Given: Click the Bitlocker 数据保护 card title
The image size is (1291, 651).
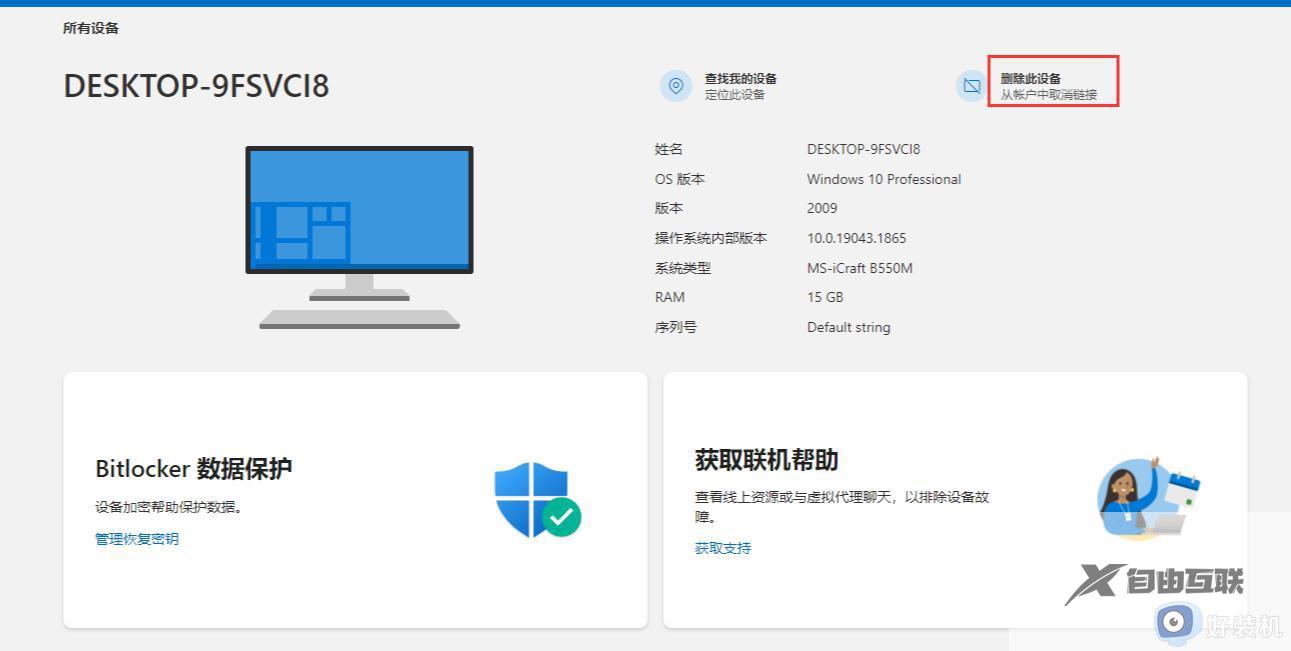Looking at the screenshot, I should [x=195, y=469].
